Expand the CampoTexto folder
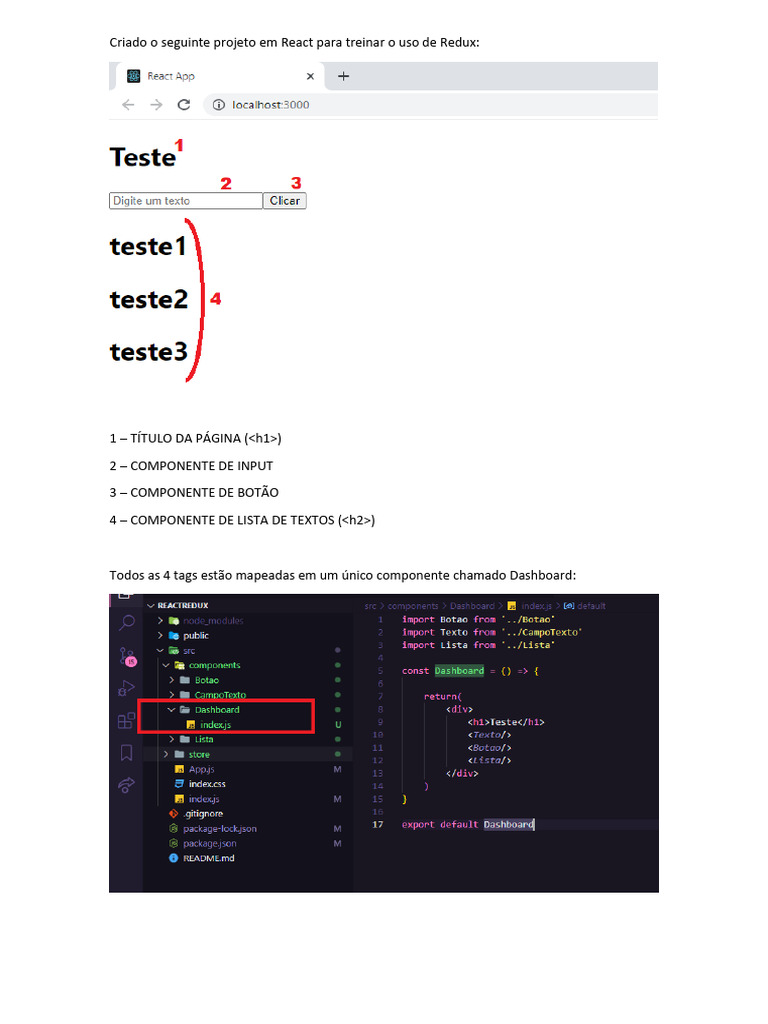 (x=172, y=695)
